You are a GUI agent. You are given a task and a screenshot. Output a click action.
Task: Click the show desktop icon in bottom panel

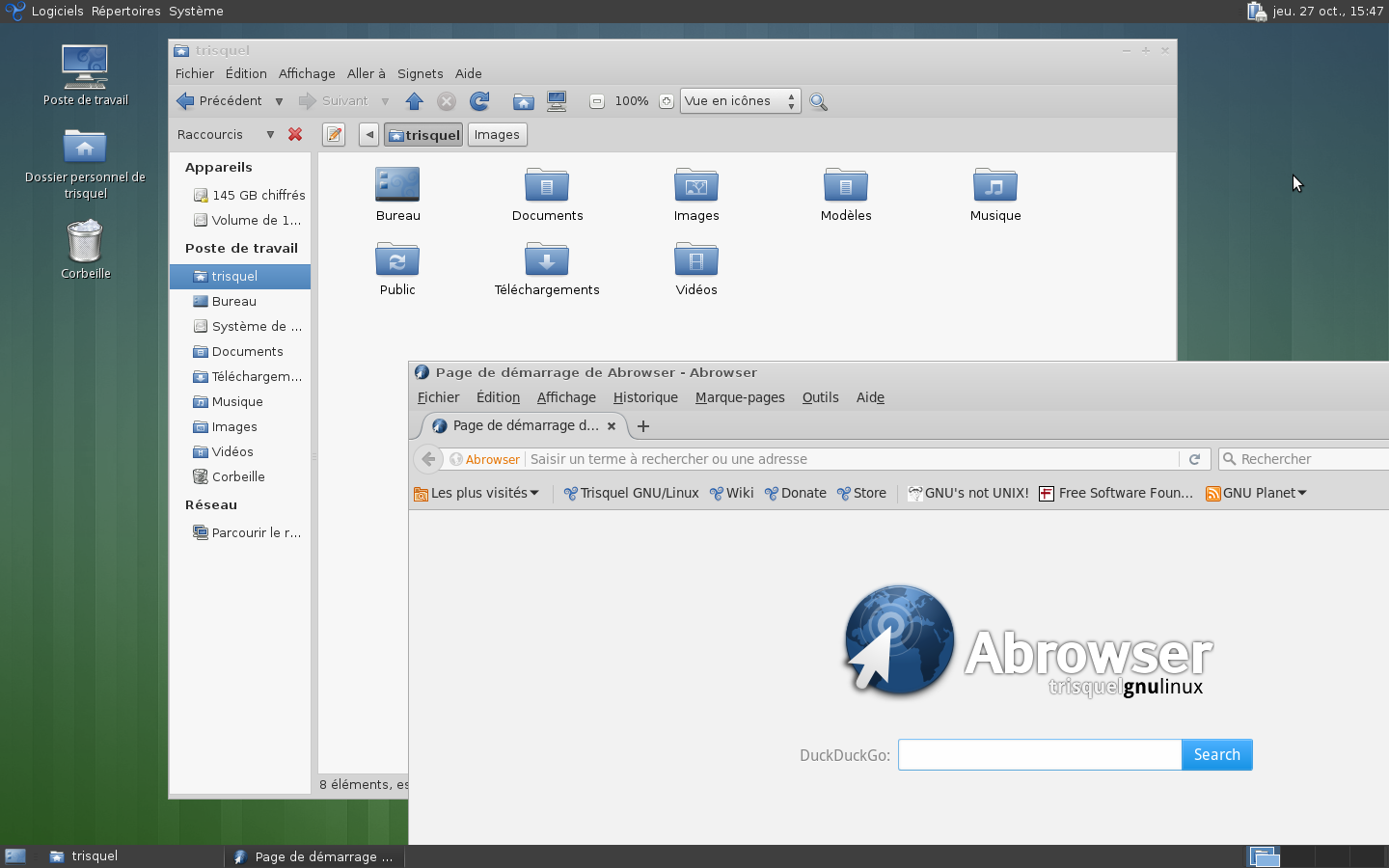pos(15,855)
